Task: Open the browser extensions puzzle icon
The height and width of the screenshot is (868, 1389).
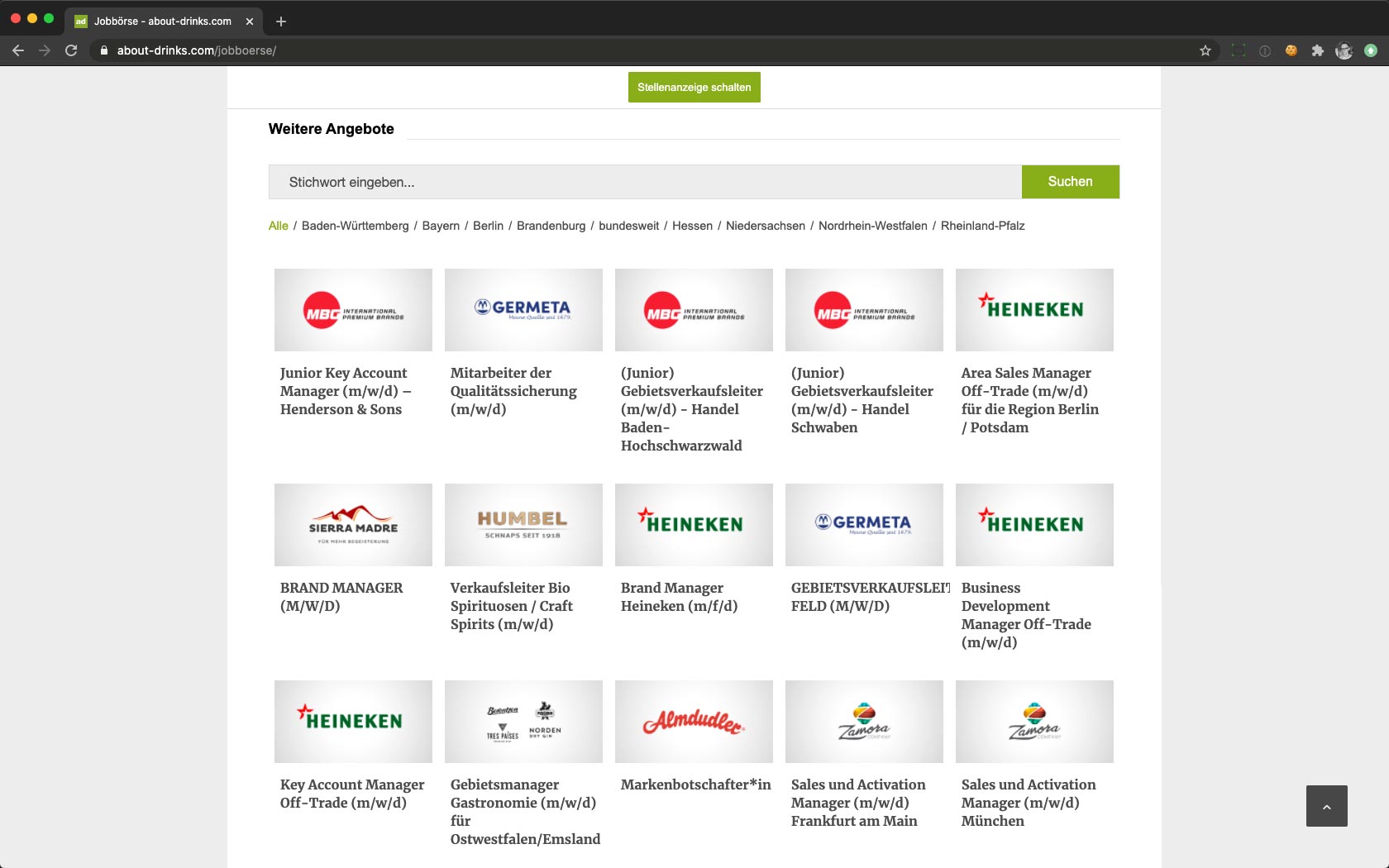Action: coord(1318,50)
